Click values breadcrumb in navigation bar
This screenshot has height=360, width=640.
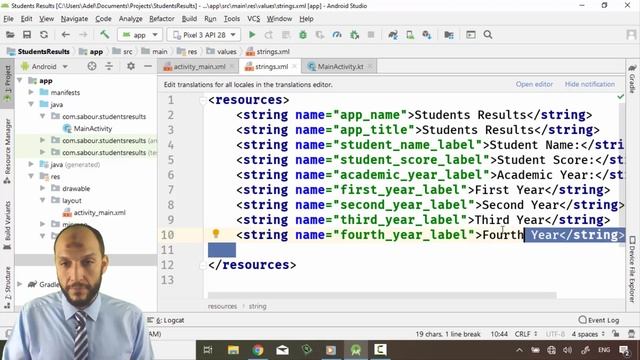tap(222, 51)
